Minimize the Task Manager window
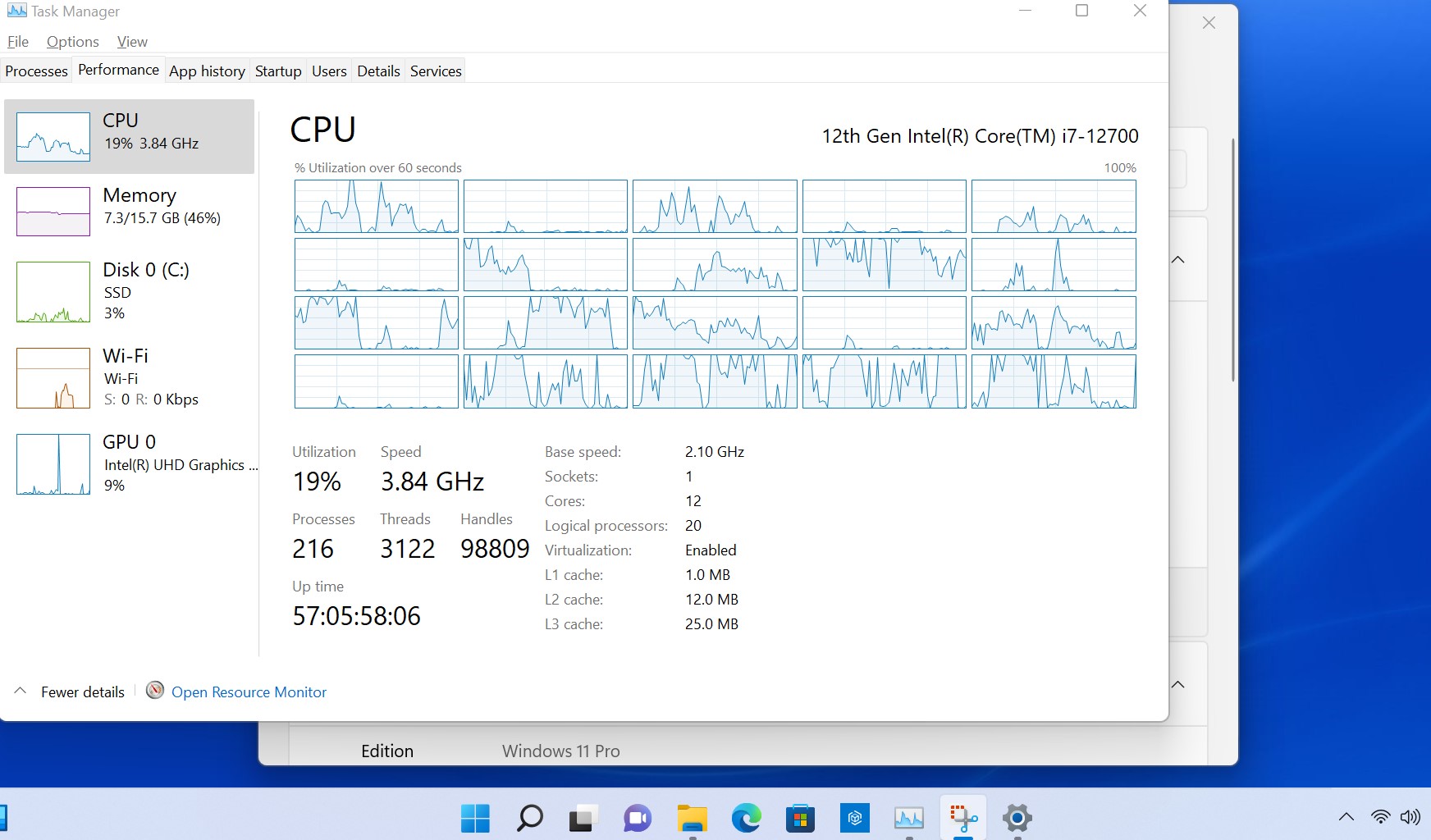 point(1025,11)
